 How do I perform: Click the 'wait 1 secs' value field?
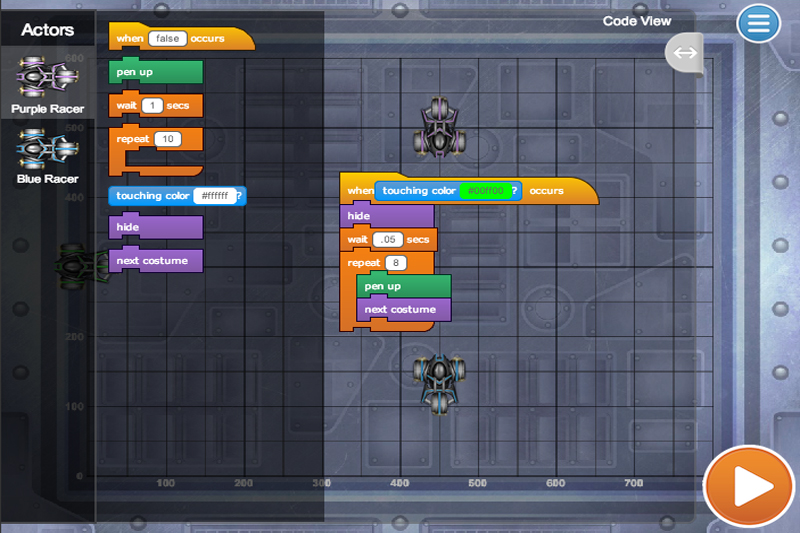152,106
